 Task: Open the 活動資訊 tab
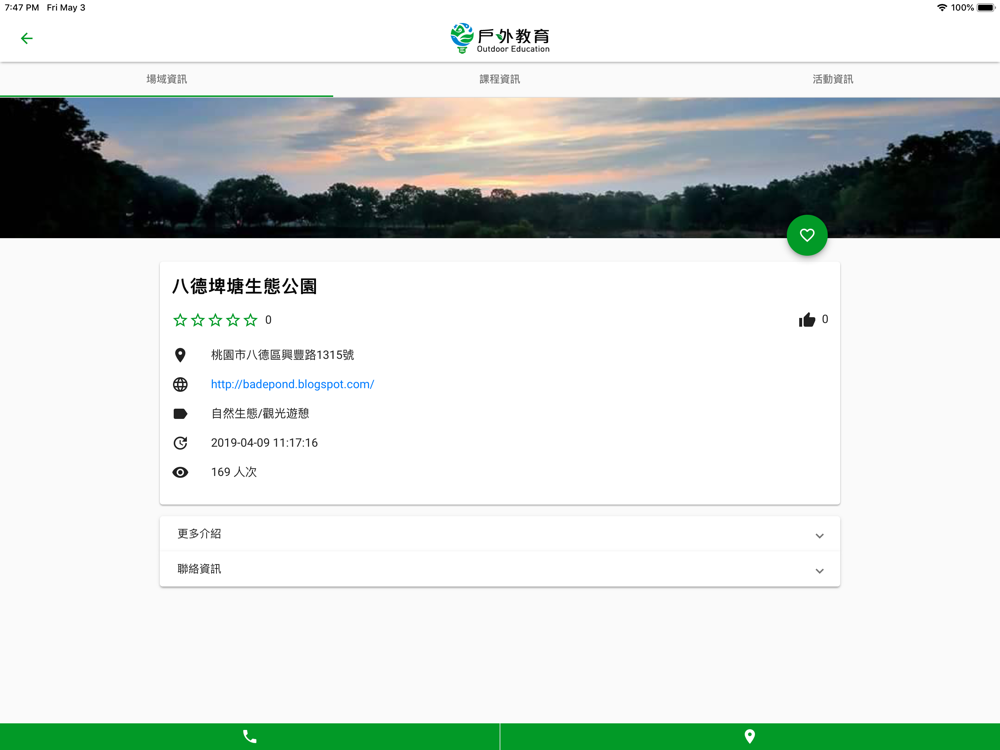tap(833, 79)
